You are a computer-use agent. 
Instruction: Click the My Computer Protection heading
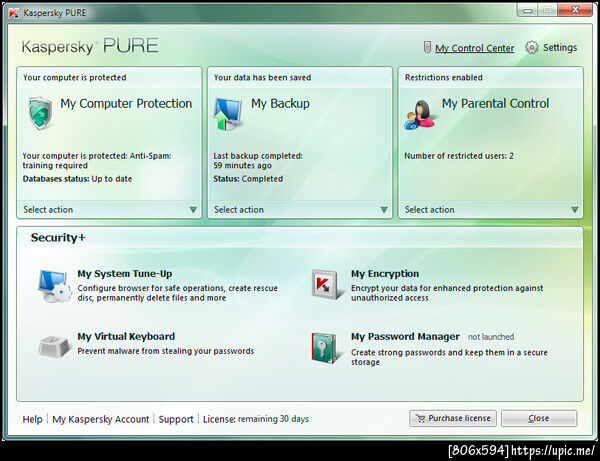point(126,104)
